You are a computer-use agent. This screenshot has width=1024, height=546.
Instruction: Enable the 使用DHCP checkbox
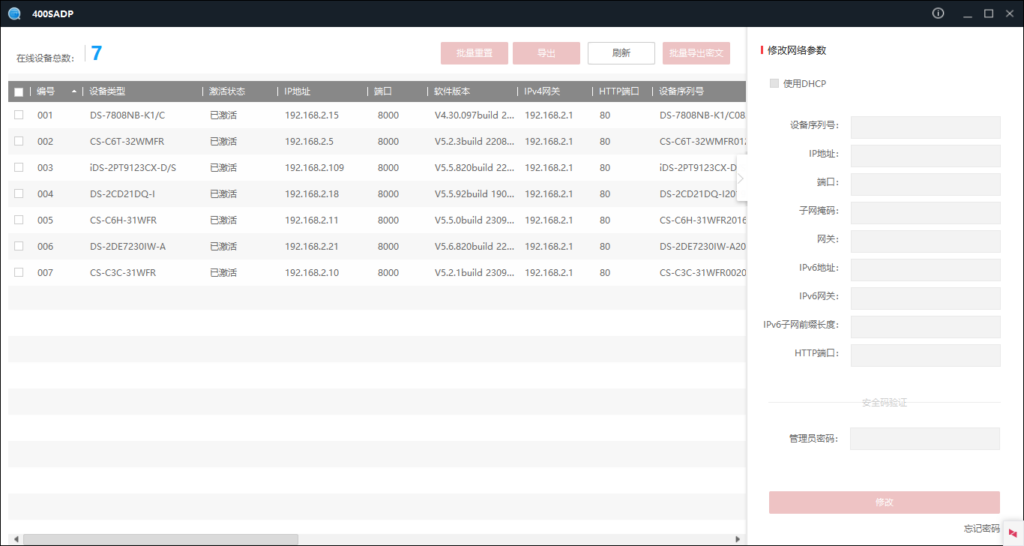point(774,83)
